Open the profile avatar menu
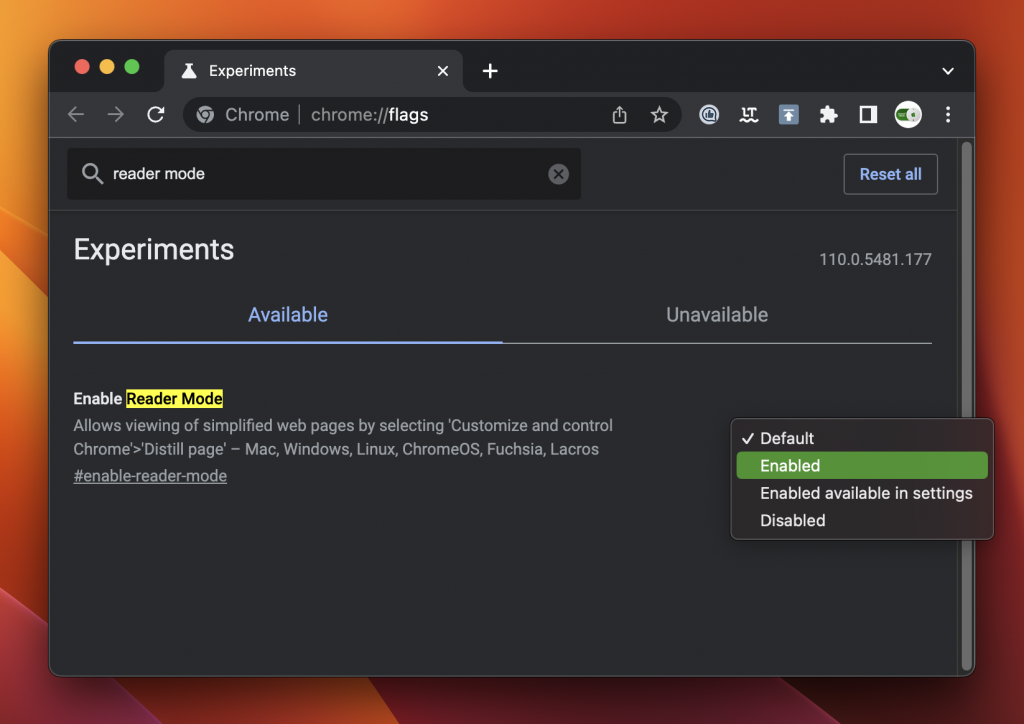The height and width of the screenshot is (724, 1024). [908, 115]
